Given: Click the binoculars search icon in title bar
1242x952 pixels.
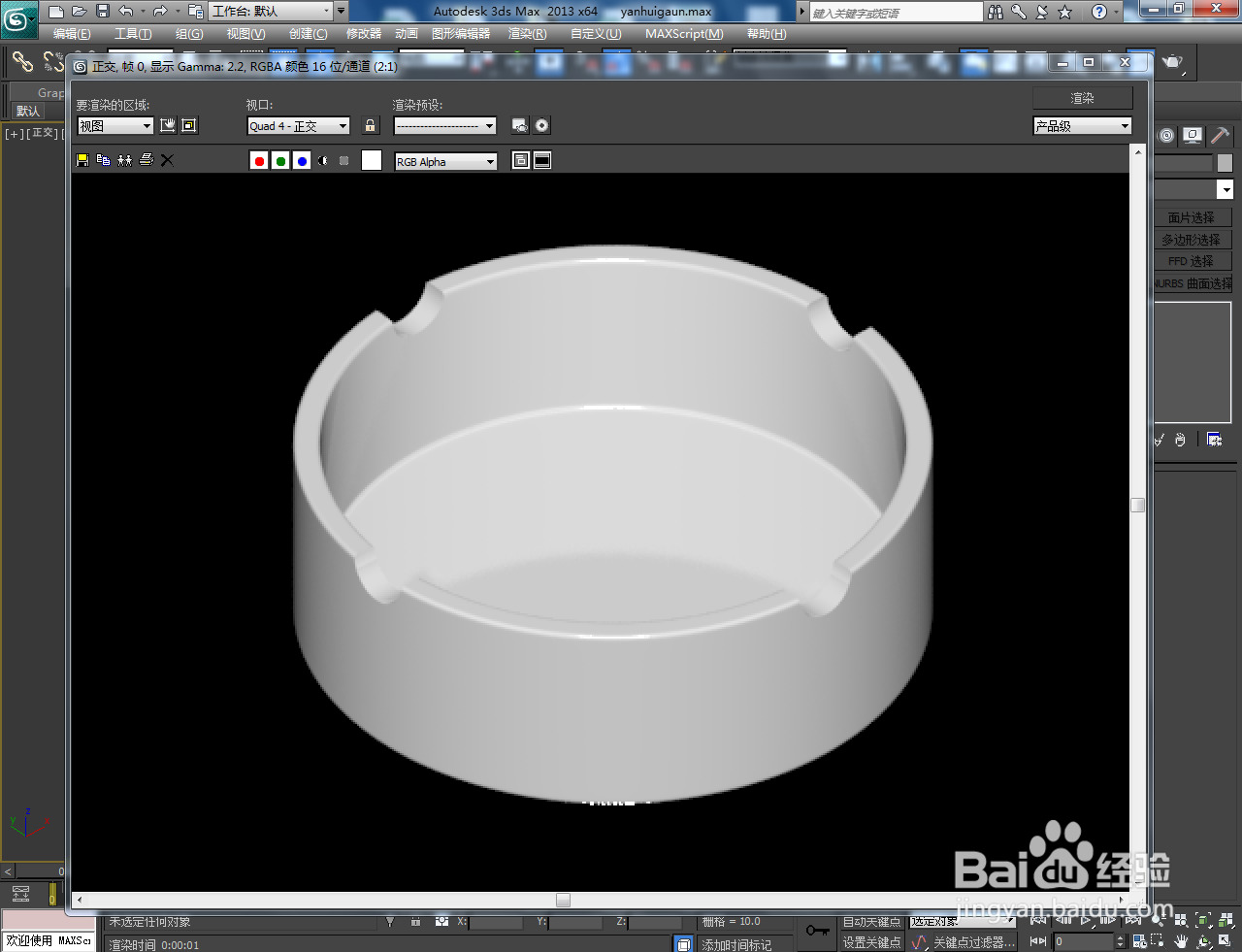Looking at the screenshot, I should (x=996, y=12).
